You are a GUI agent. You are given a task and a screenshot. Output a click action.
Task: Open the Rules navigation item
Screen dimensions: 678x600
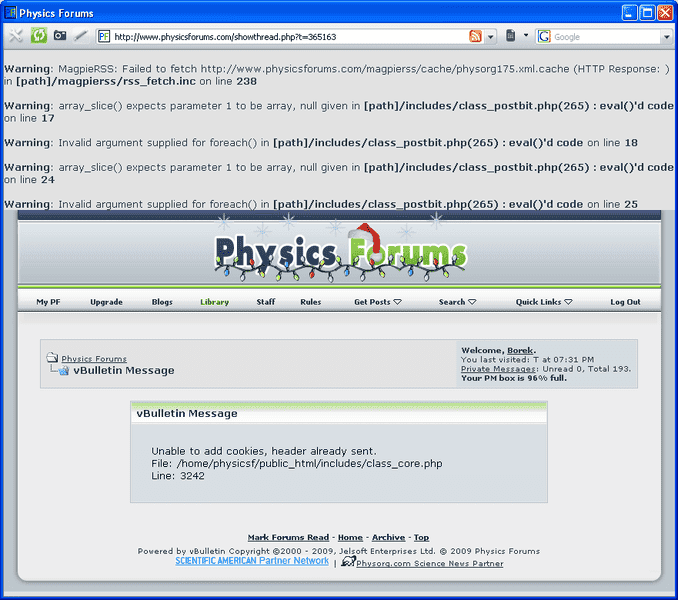coord(311,302)
